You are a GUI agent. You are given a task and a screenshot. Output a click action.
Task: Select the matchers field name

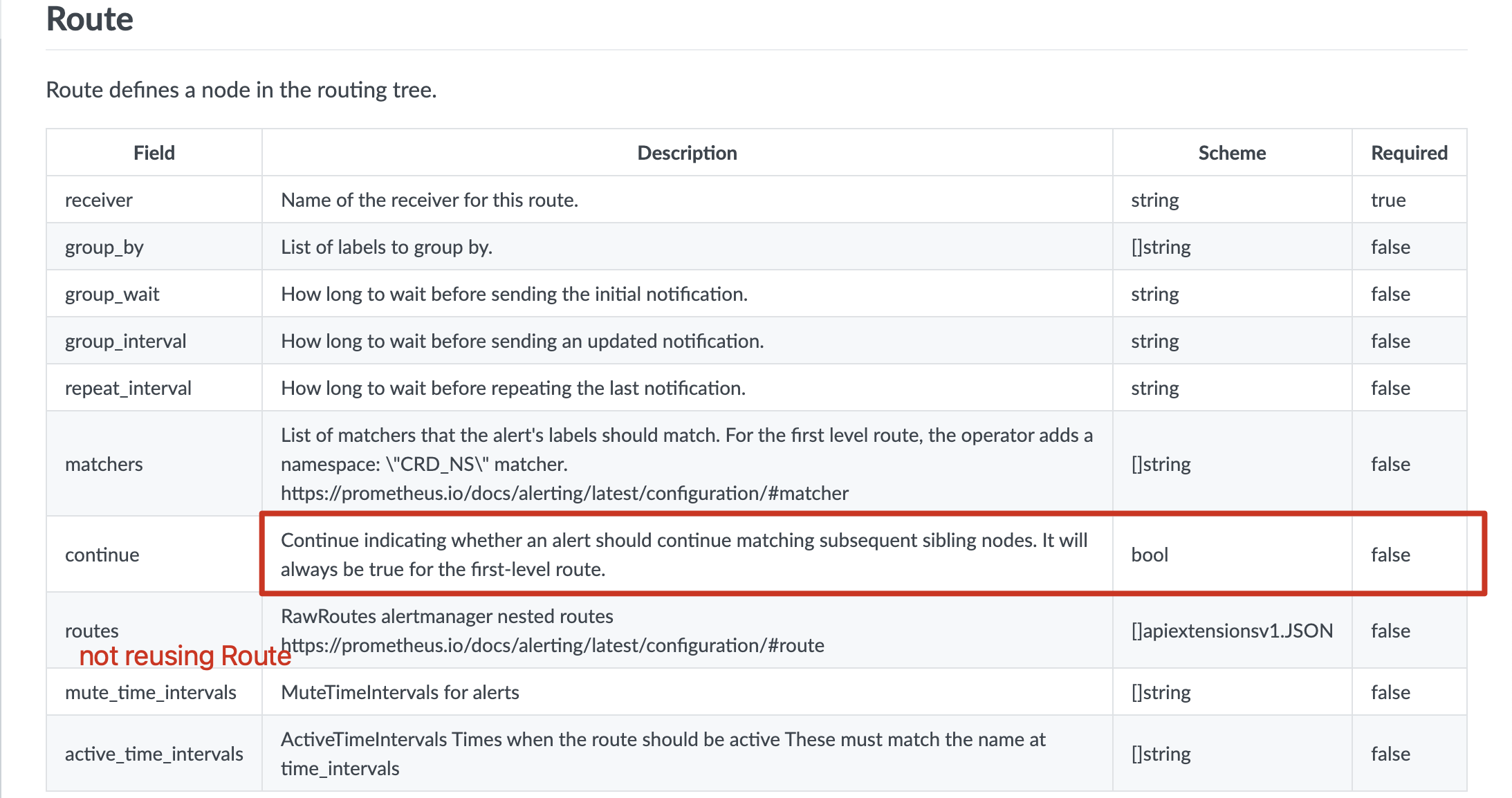tap(102, 464)
